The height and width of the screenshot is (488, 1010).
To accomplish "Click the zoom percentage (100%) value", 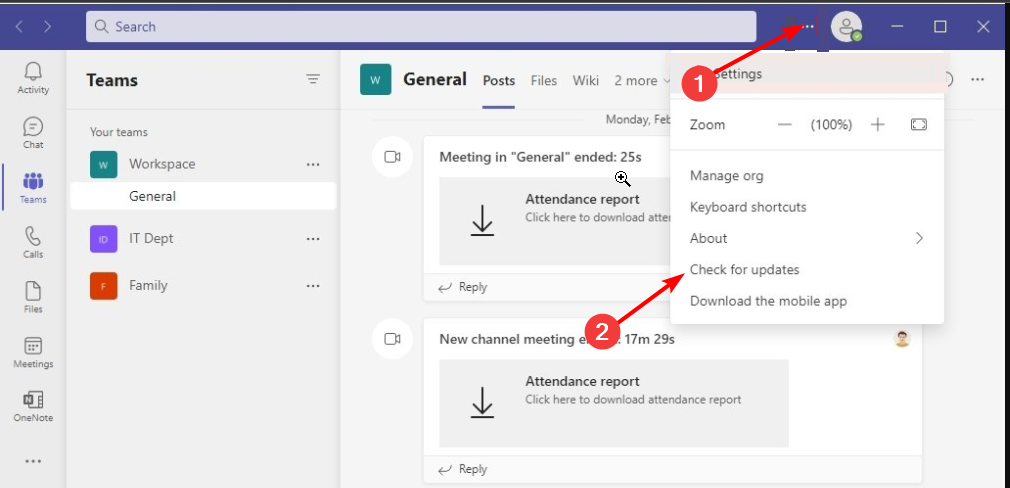I will [x=831, y=124].
